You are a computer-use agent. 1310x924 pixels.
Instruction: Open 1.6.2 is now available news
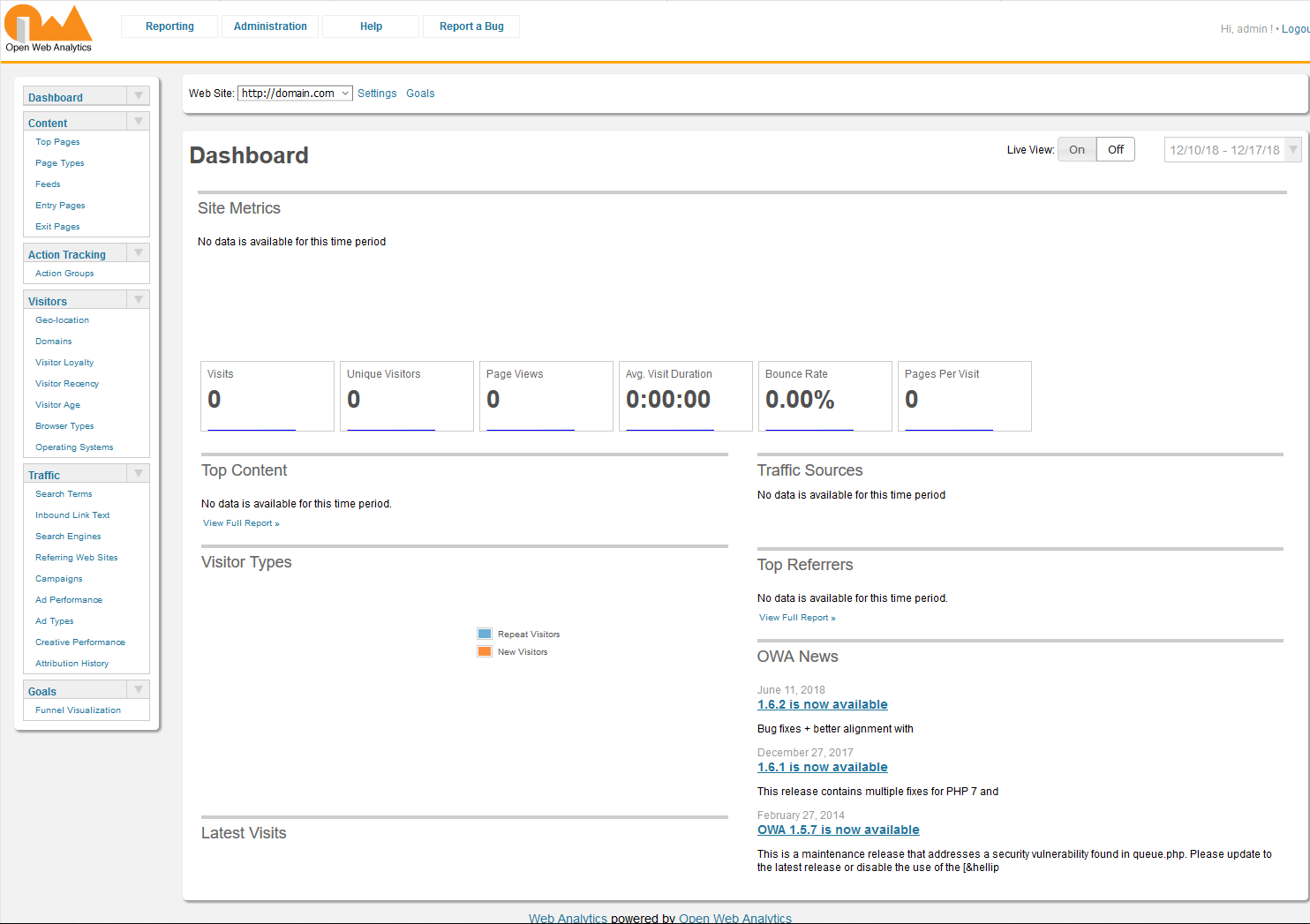click(x=822, y=704)
